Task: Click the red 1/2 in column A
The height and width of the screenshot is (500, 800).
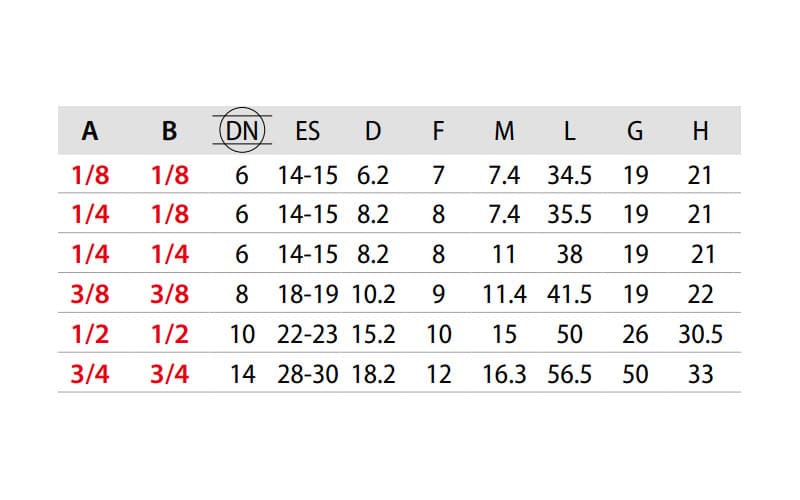Action: pos(90,334)
